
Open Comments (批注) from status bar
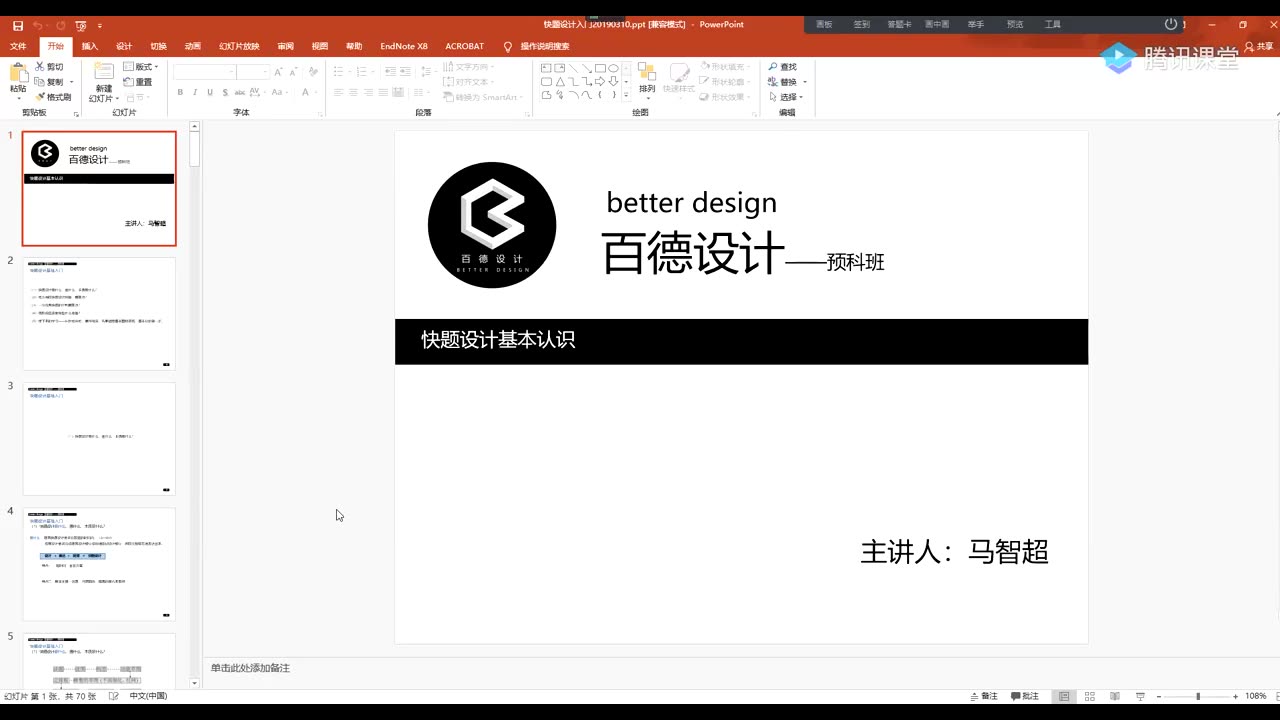[x=1025, y=696]
